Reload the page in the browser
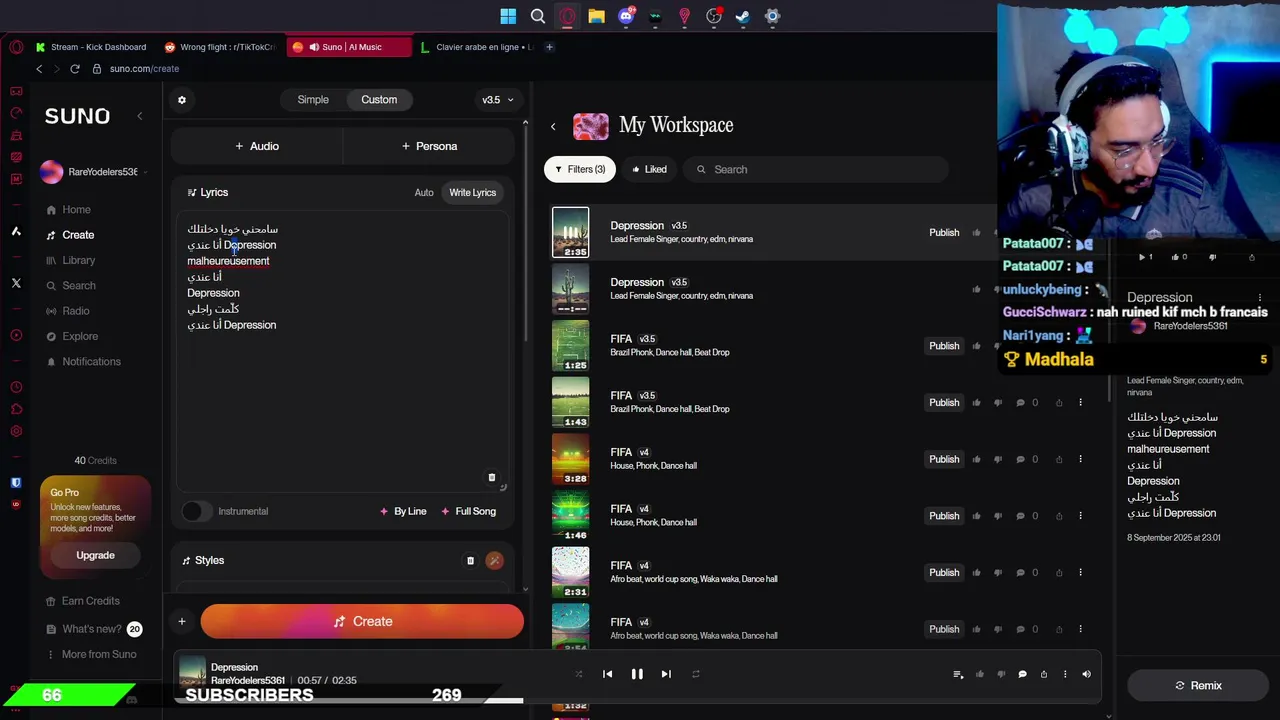This screenshot has width=1280, height=720. coord(74,69)
